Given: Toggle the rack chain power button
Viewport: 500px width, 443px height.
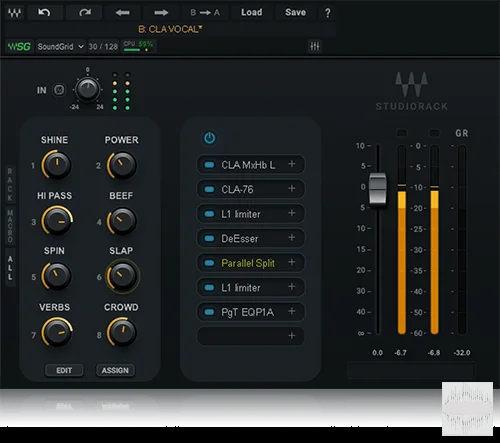Looking at the screenshot, I should click(x=210, y=138).
